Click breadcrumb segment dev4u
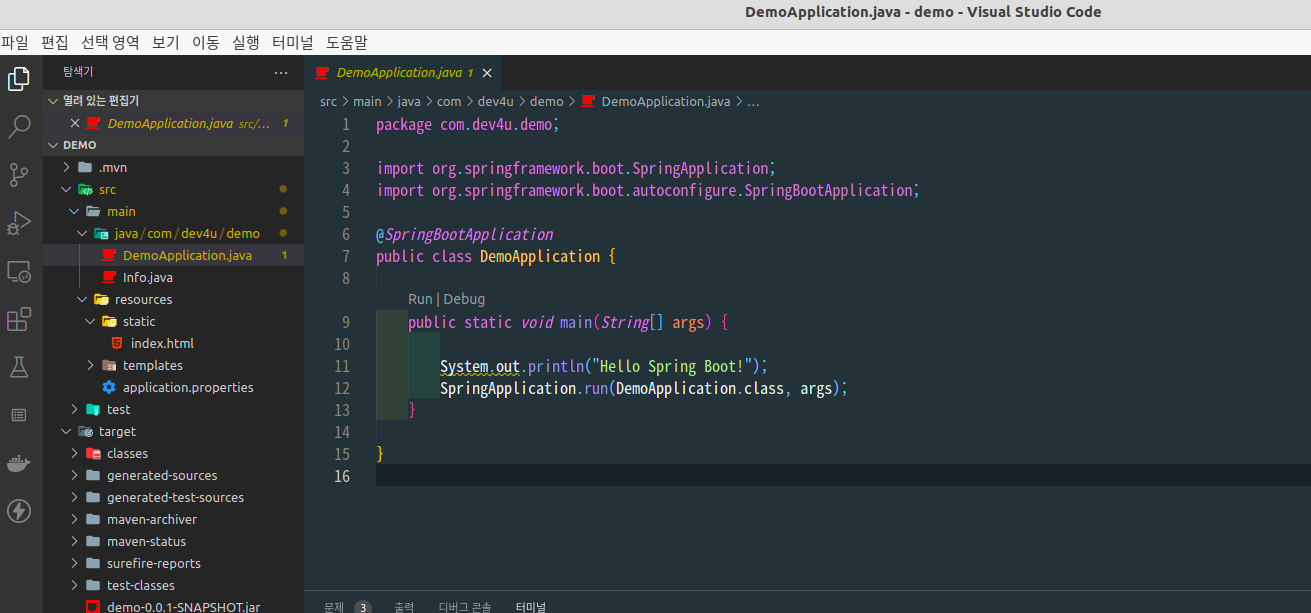 [495, 101]
